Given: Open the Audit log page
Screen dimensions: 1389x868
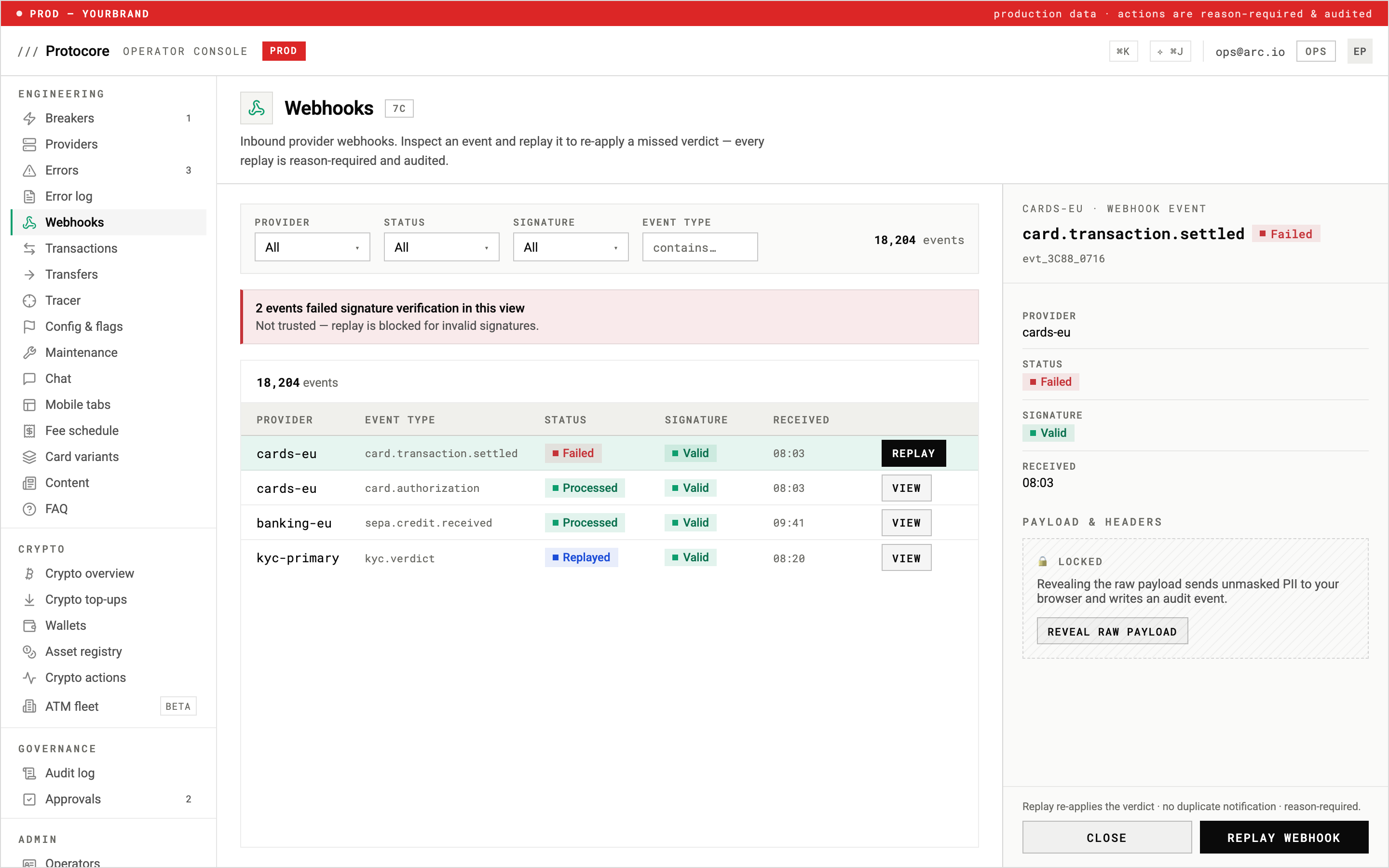Looking at the screenshot, I should coord(109,773).
